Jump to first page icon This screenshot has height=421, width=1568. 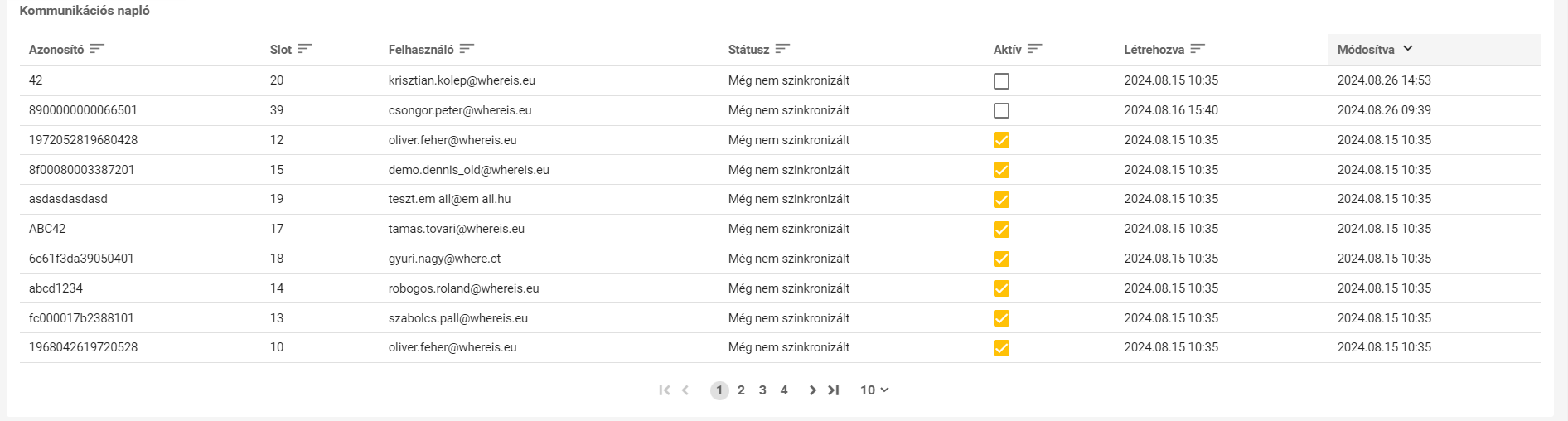[665, 390]
